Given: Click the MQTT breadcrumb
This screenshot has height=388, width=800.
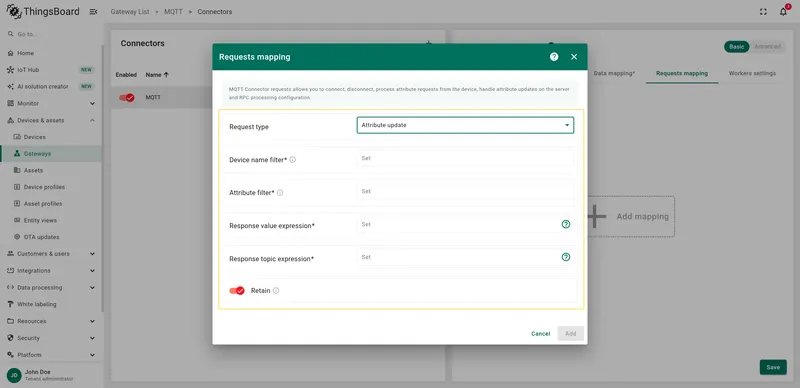Looking at the screenshot, I should pyautogui.click(x=173, y=12).
